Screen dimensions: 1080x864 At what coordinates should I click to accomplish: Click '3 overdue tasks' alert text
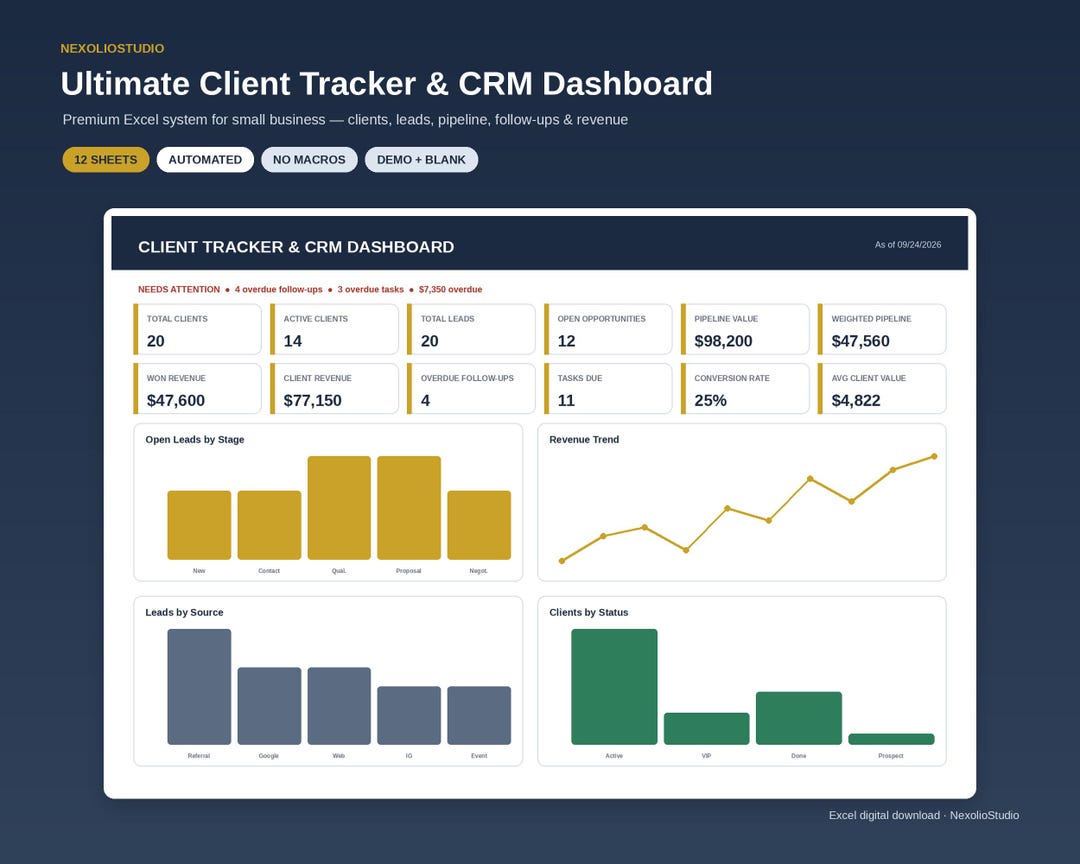coord(371,289)
